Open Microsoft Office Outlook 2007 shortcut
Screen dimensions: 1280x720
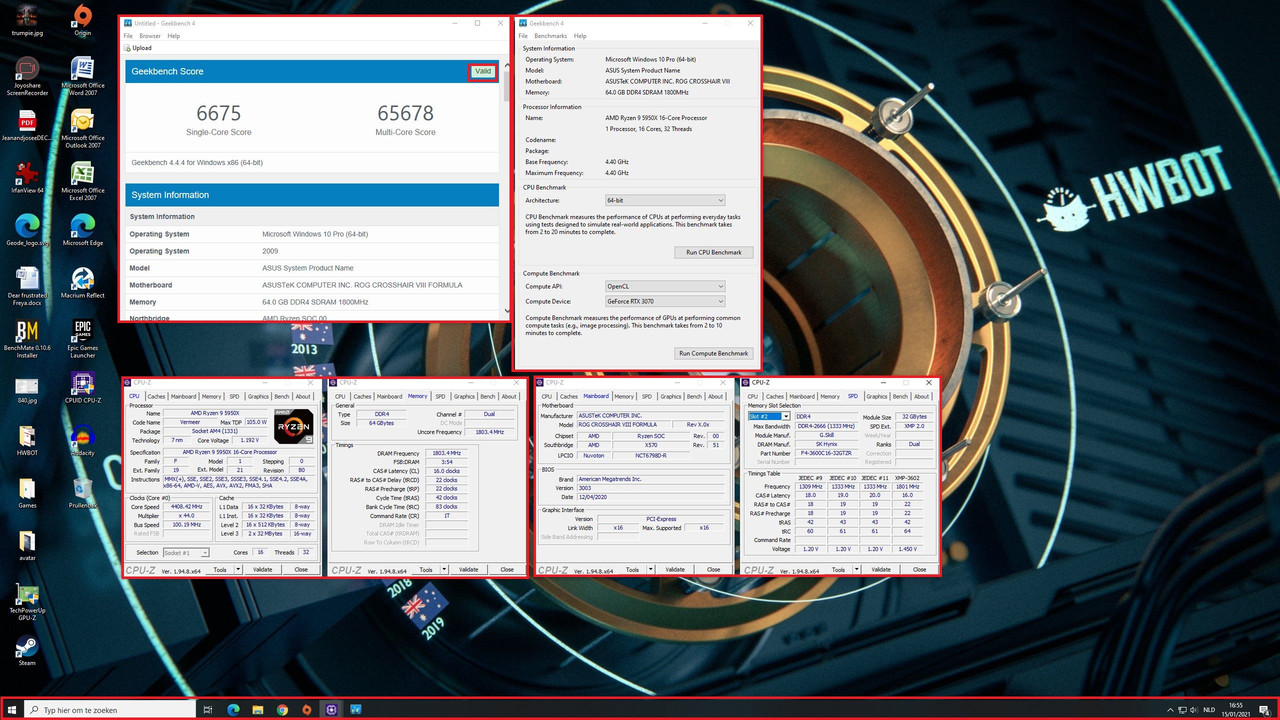pyautogui.click(x=83, y=128)
